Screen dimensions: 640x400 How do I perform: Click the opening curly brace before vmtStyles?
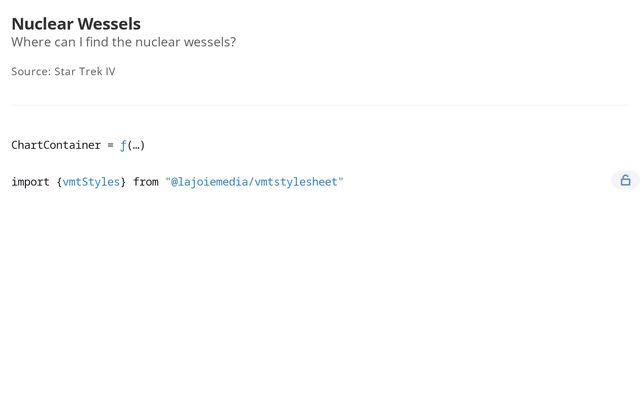(59, 182)
